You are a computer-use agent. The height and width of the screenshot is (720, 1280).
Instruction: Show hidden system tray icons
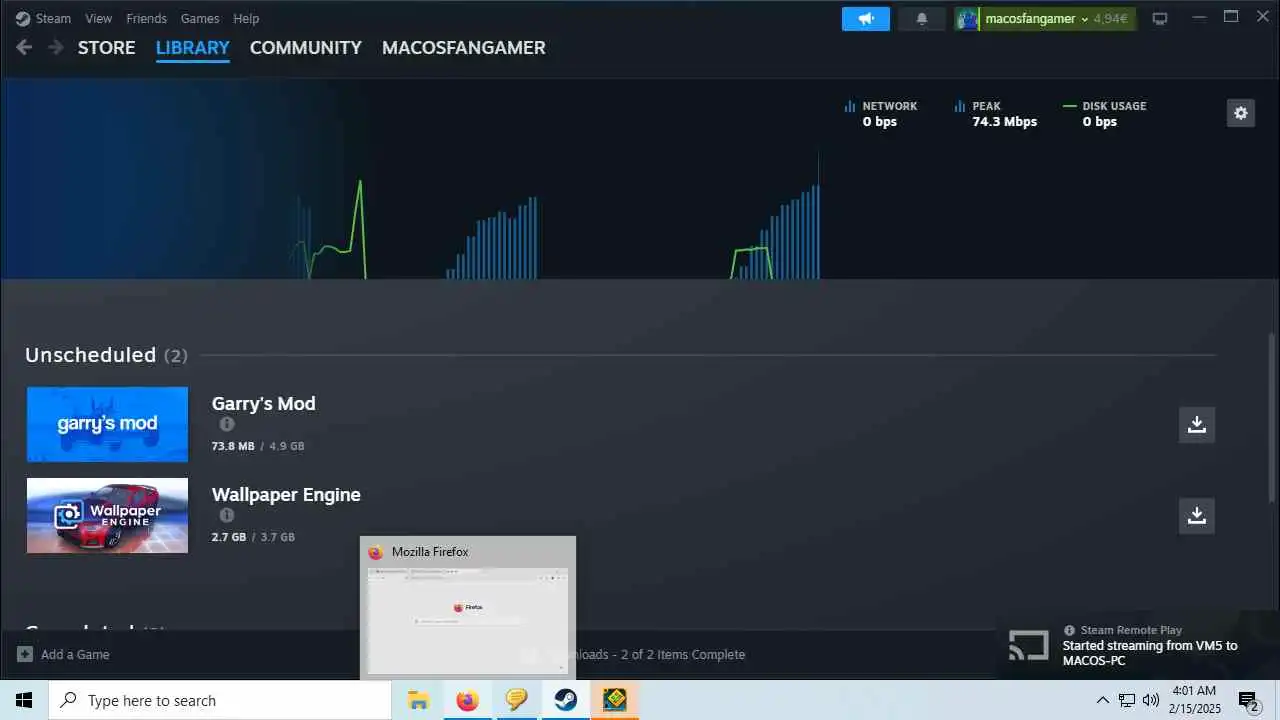pyautogui.click(x=1102, y=700)
